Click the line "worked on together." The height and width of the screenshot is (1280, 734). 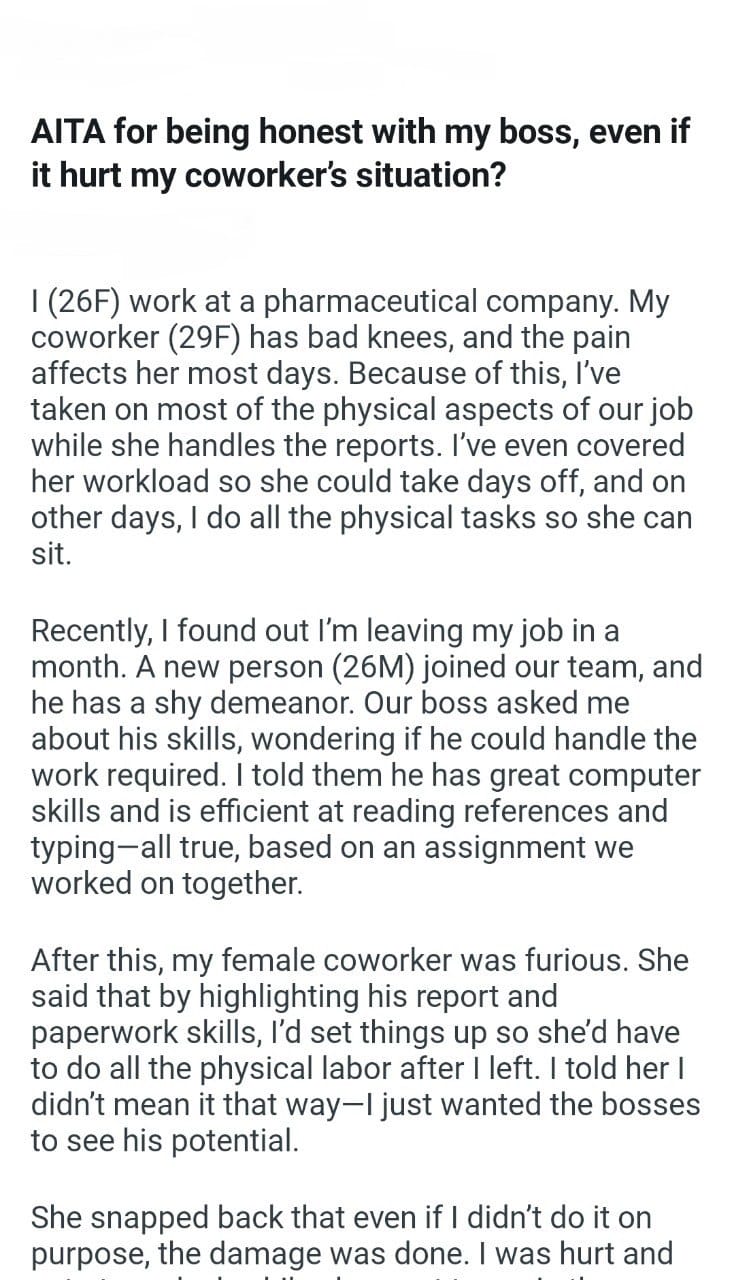(x=166, y=883)
